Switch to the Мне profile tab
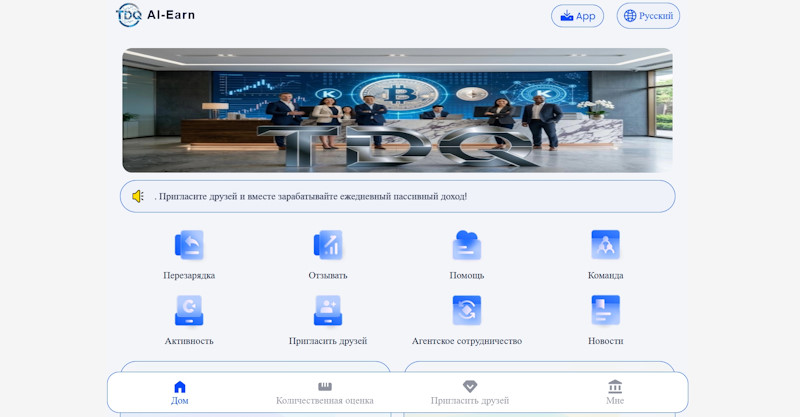The image size is (800, 417). point(615,393)
